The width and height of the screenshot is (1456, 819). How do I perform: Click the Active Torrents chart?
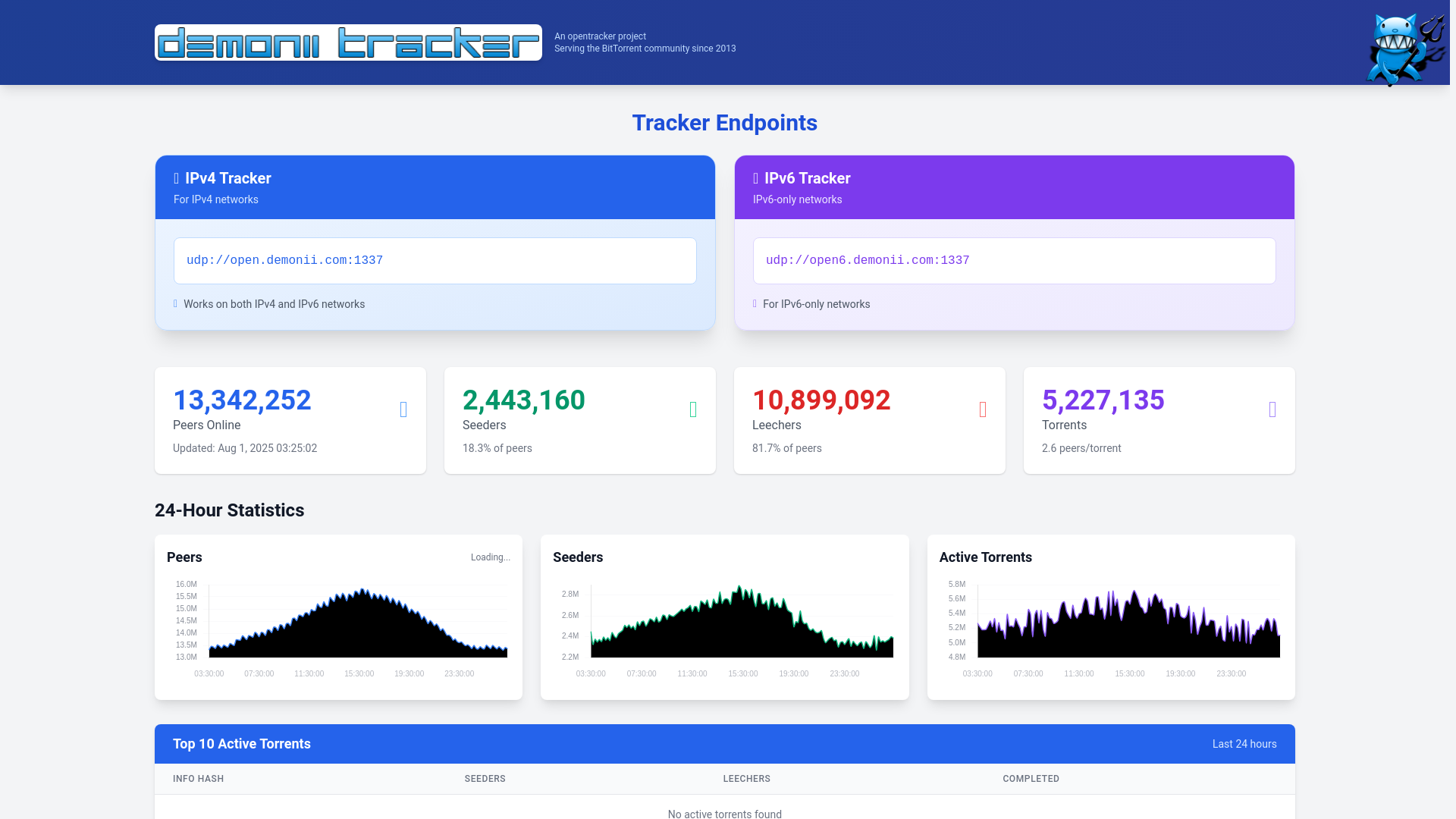1111,629
